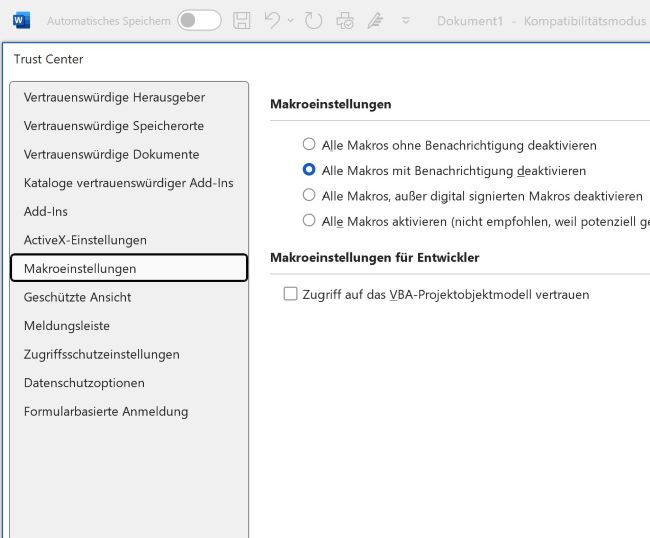The height and width of the screenshot is (538, 650).
Task: Click the print preview icon in title bar
Action: [x=344, y=20]
